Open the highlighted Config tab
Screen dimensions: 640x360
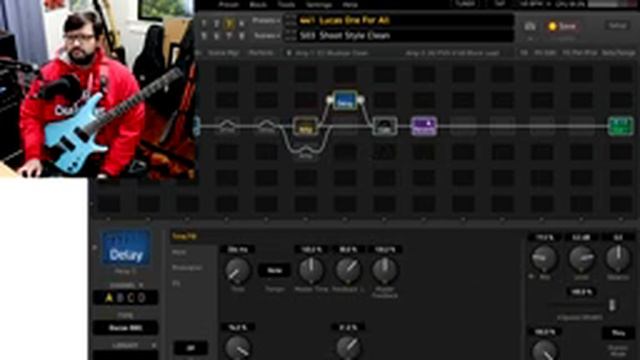coord(184,236)
